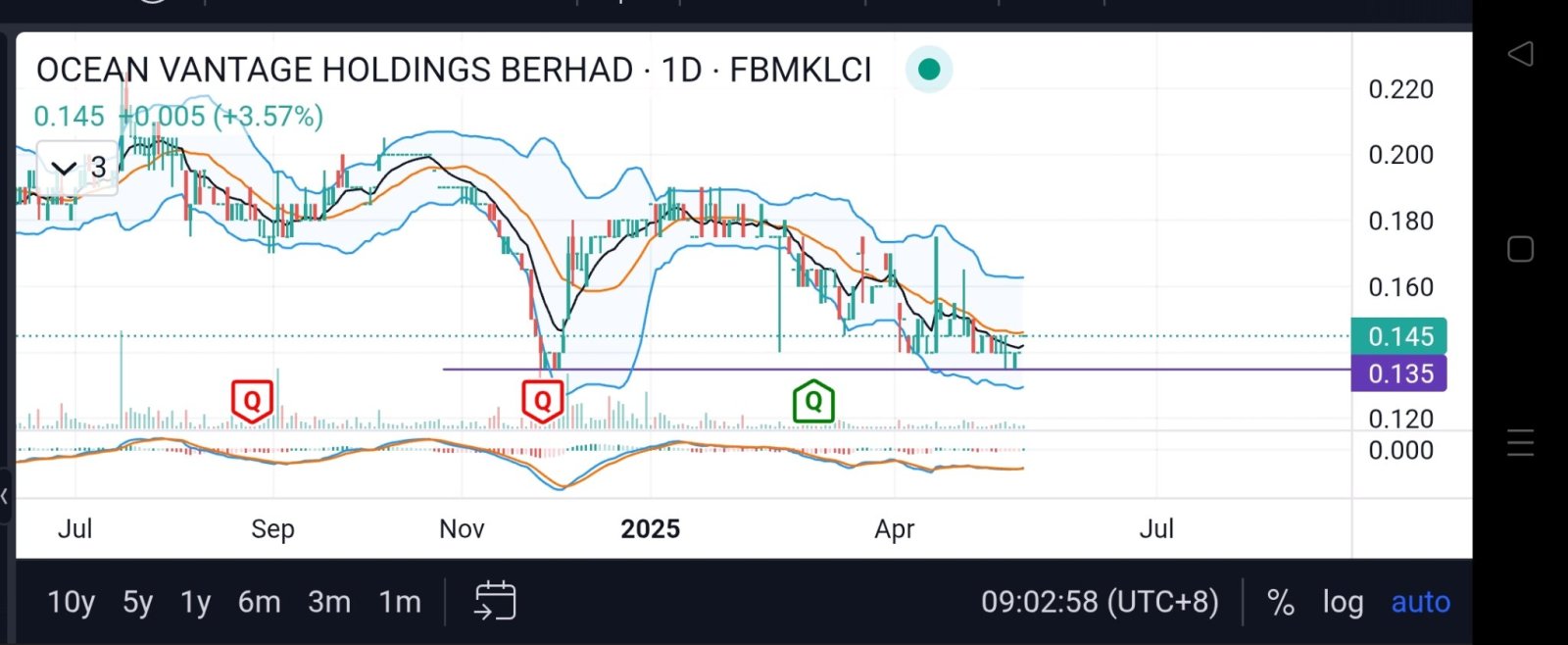Select the 3m time range

329,602
